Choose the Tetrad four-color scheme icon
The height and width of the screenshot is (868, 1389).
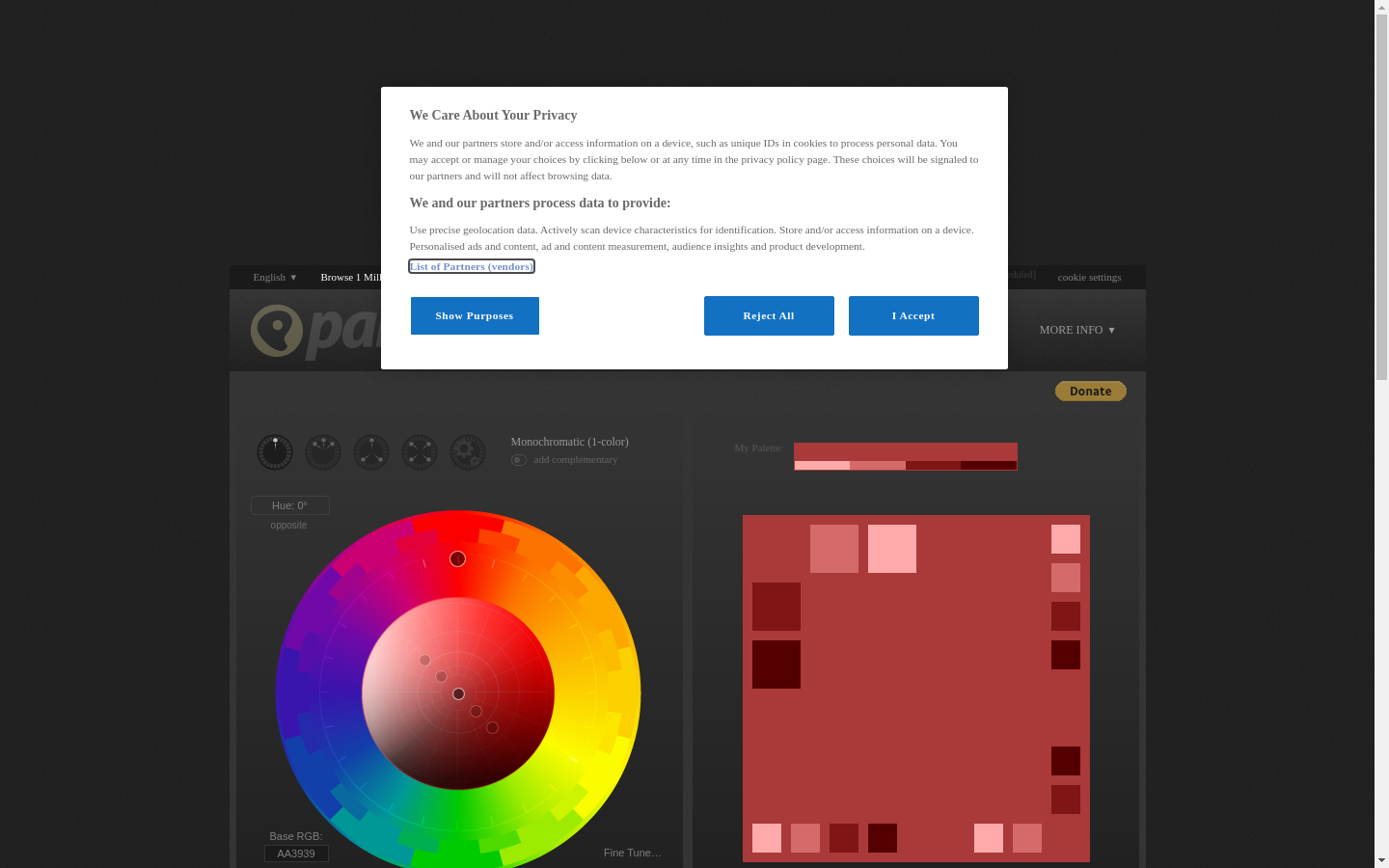(x=420, y=452)
